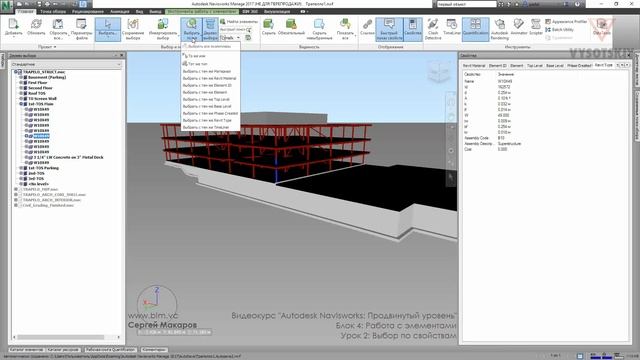Expand Проект panel dropdown arrow
640x360 pixels.
(x=55, y=47)
